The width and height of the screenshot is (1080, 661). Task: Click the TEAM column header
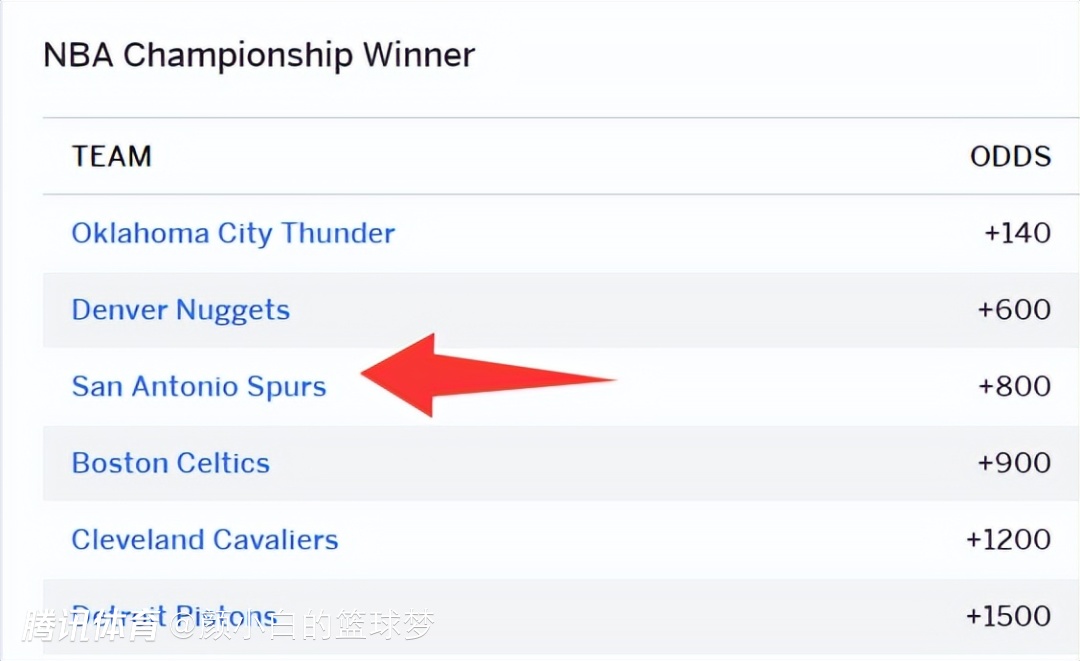pyautogui.click(x=111, y=156)
